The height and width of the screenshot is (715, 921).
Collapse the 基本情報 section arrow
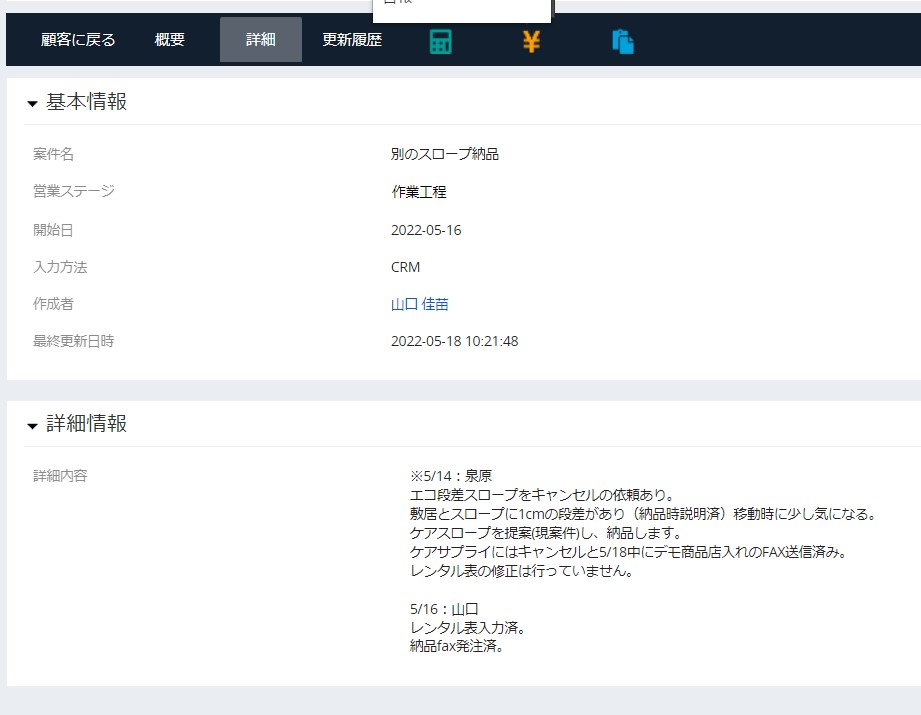click(x=32, y=103)
